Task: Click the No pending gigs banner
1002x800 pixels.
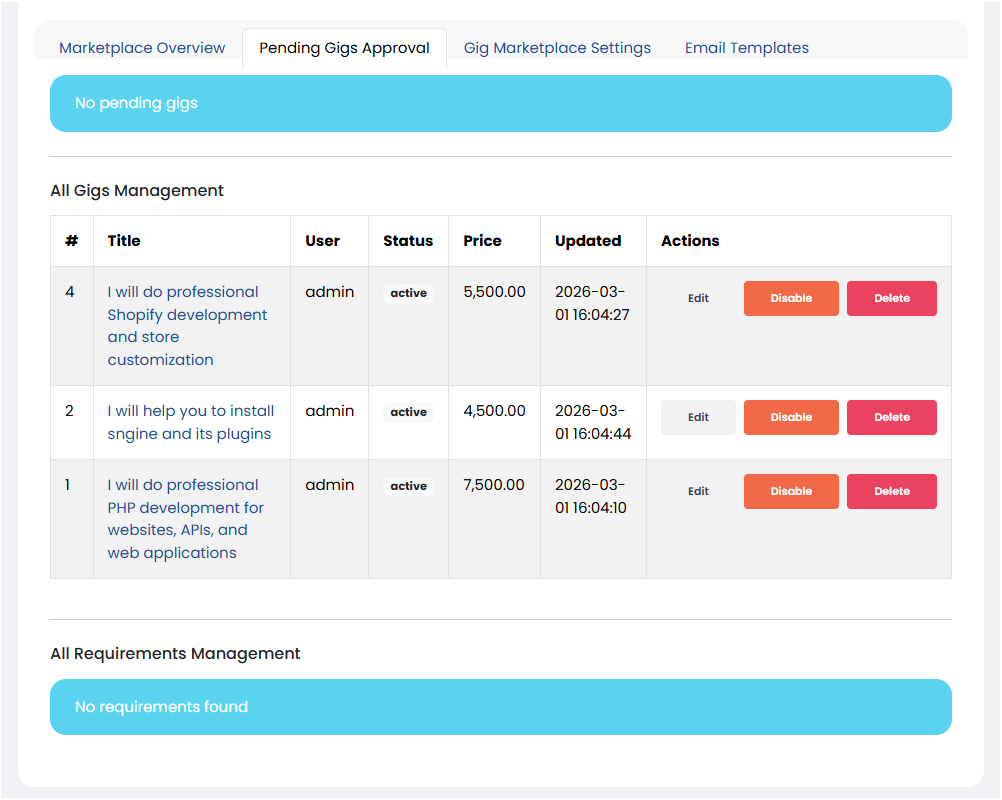Action: point(500,103)
